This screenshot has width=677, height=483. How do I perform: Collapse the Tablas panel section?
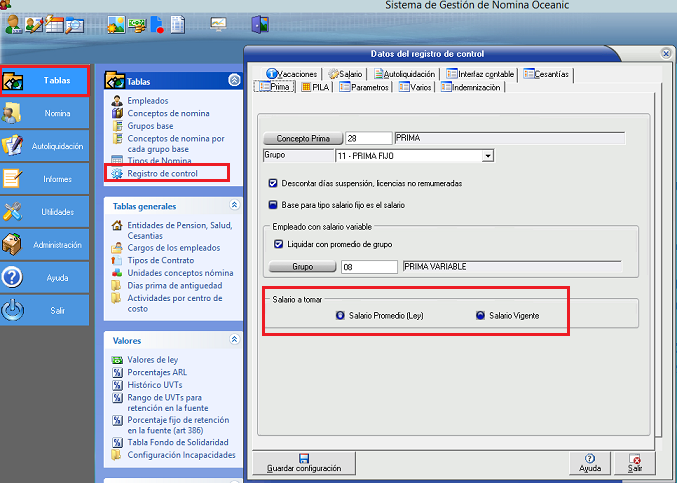(x=234, y=80)
